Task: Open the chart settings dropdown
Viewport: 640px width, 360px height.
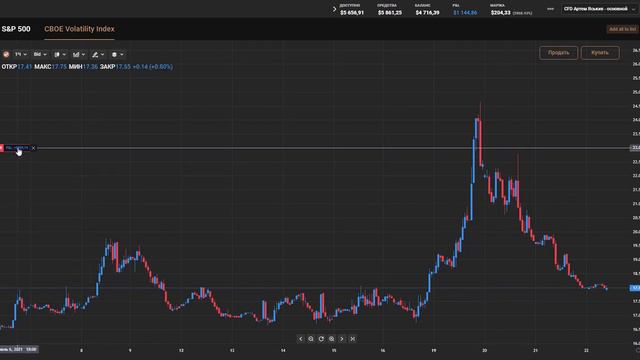Action: click(x=118, y=54)
